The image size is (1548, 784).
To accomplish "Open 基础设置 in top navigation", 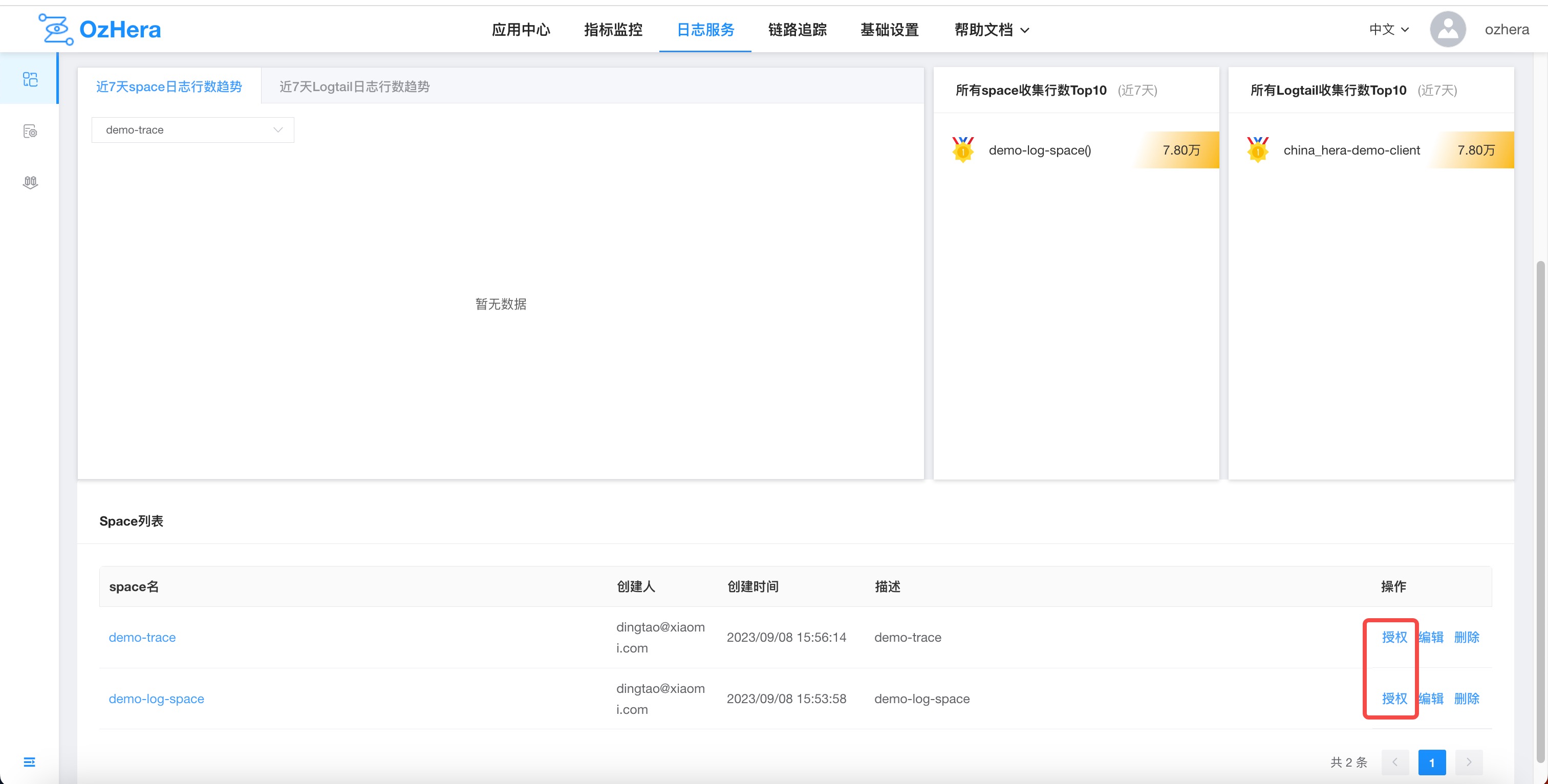I will [x=889, y=30].
